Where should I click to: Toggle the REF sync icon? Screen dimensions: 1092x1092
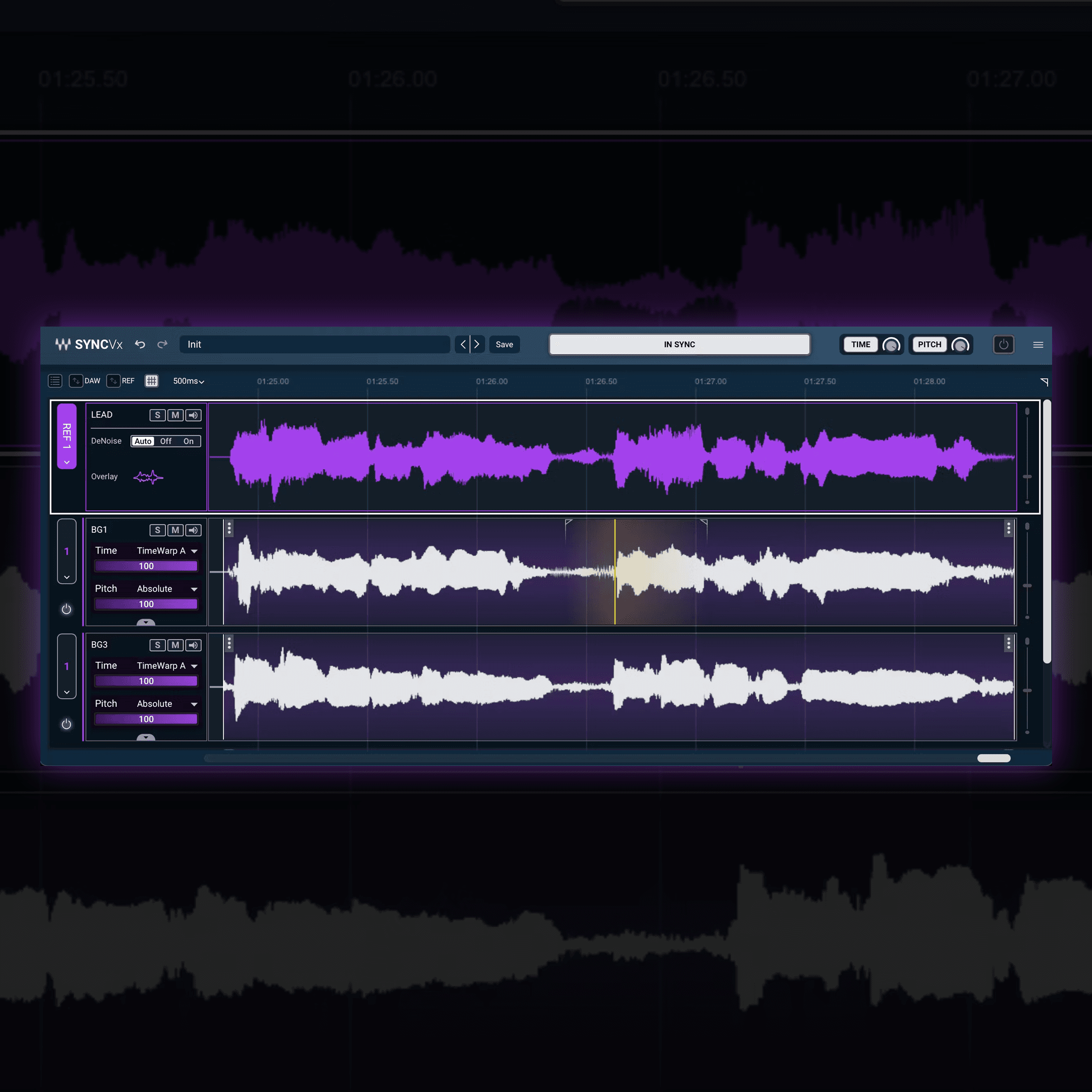pos(113,381)
